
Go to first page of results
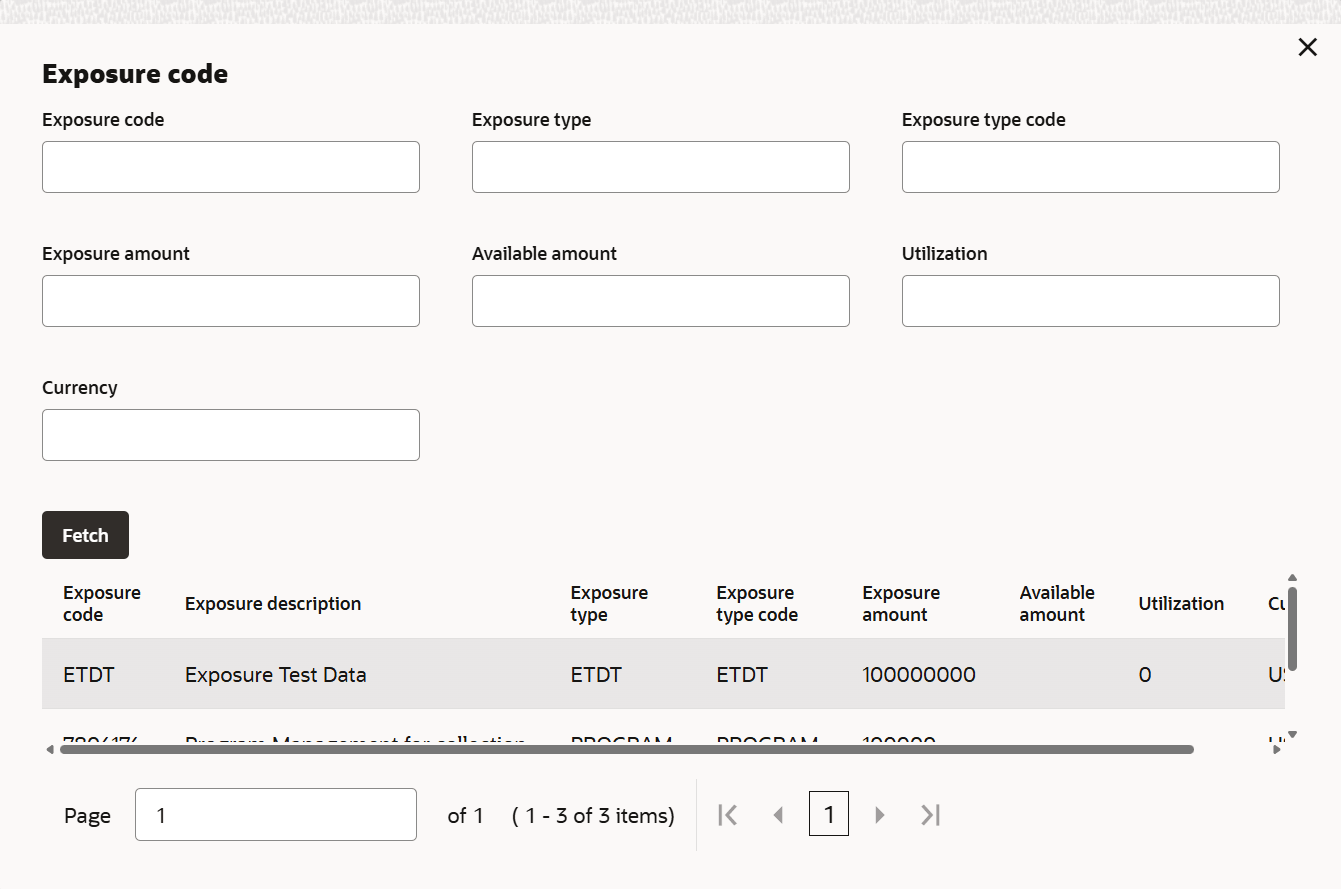click(x=728, y=815)
